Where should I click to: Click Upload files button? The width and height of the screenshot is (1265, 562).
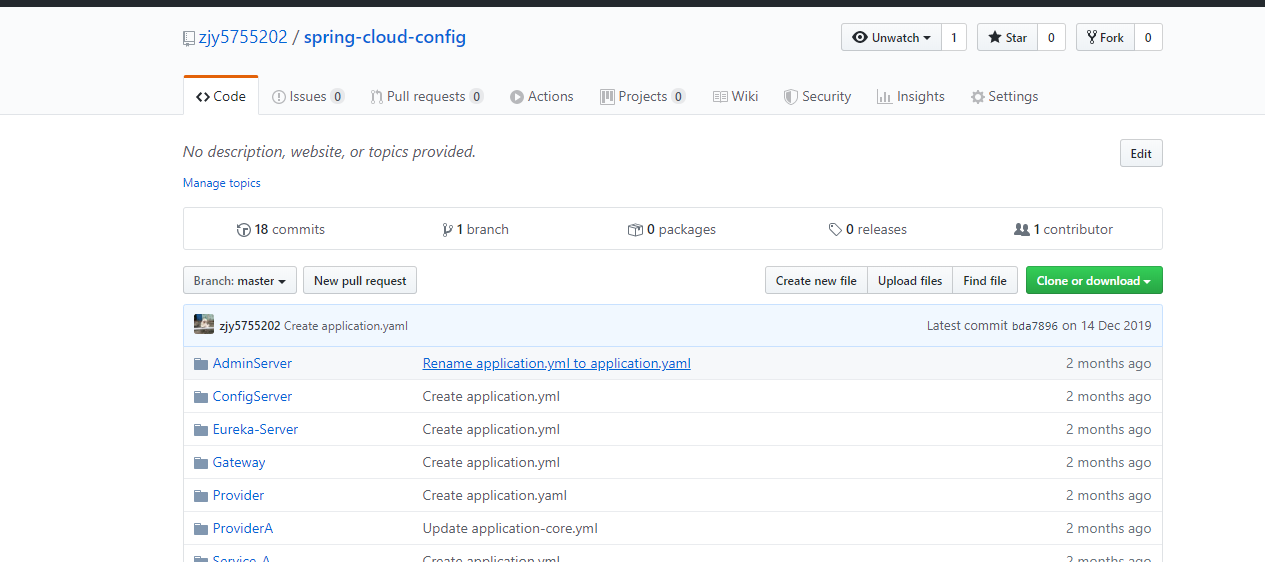910,281
